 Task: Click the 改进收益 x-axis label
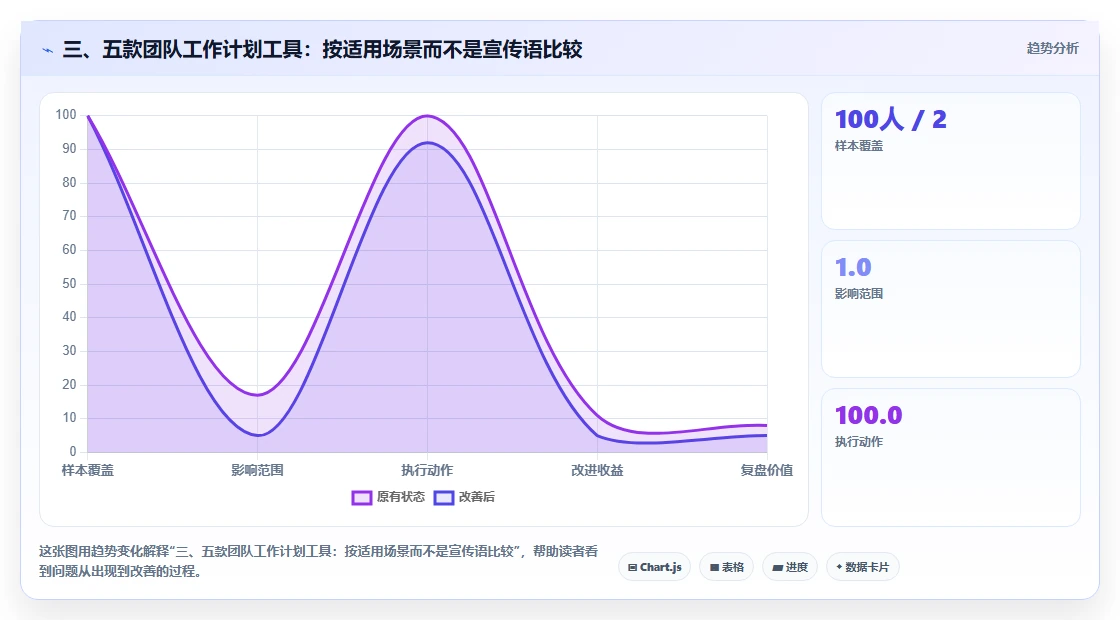pyautogui.click(x=597, y=470)
